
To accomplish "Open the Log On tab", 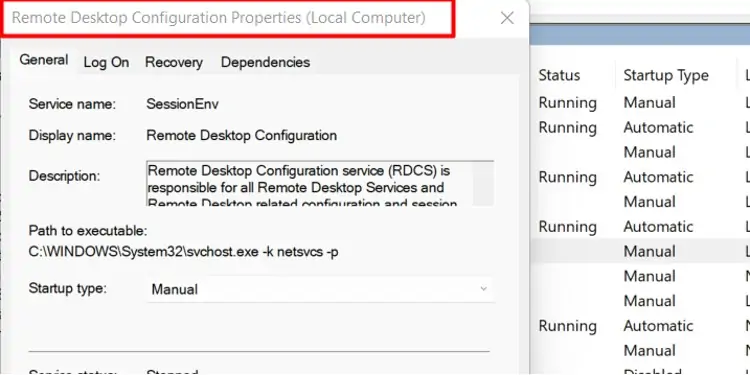I will (106, 62).
